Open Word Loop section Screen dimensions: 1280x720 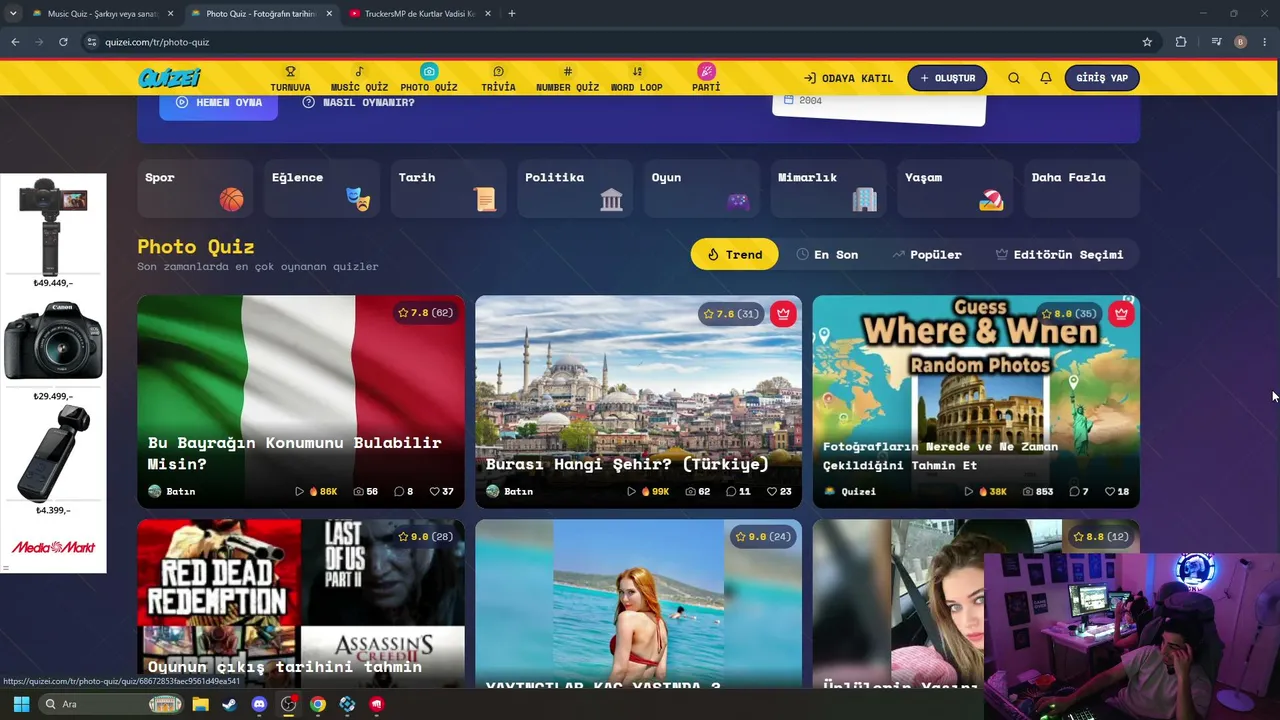pos(637,79)
